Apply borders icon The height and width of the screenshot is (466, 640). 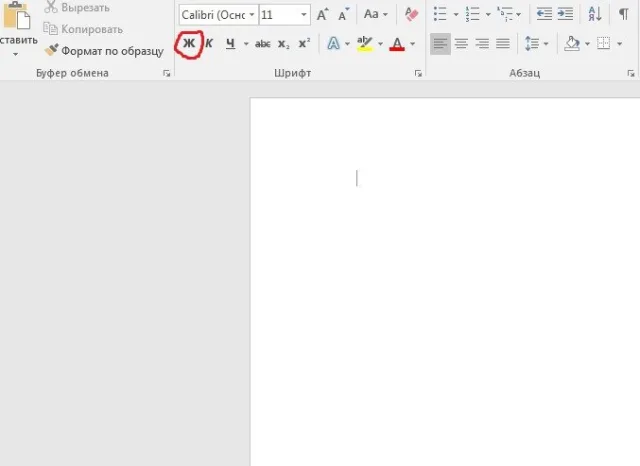click(604, 43)
